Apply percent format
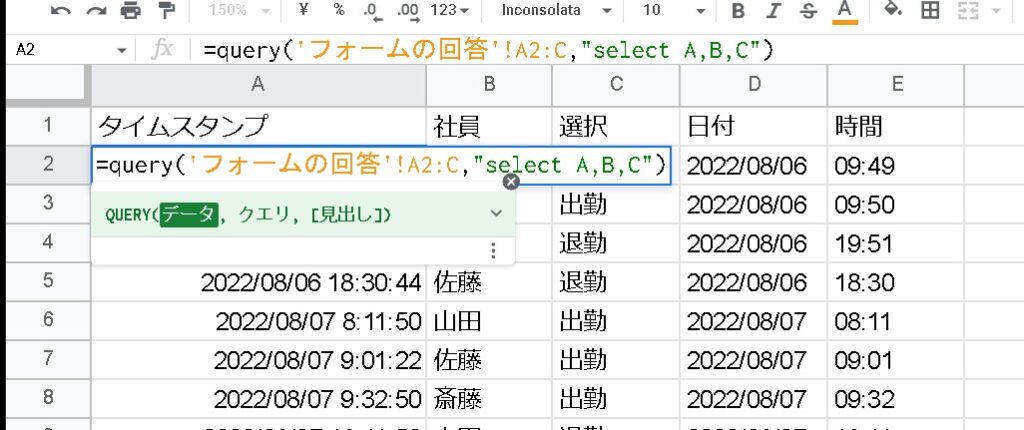Image resolution: width=1024 pixels, height=430 pixels. click(x=339, y=11)
